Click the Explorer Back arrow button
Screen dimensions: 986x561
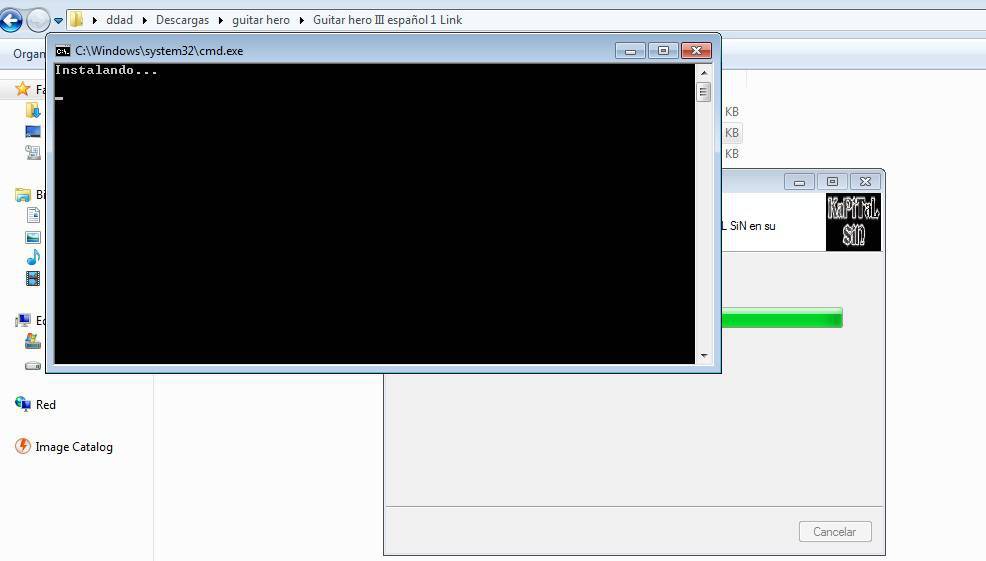tap(11, 20)
